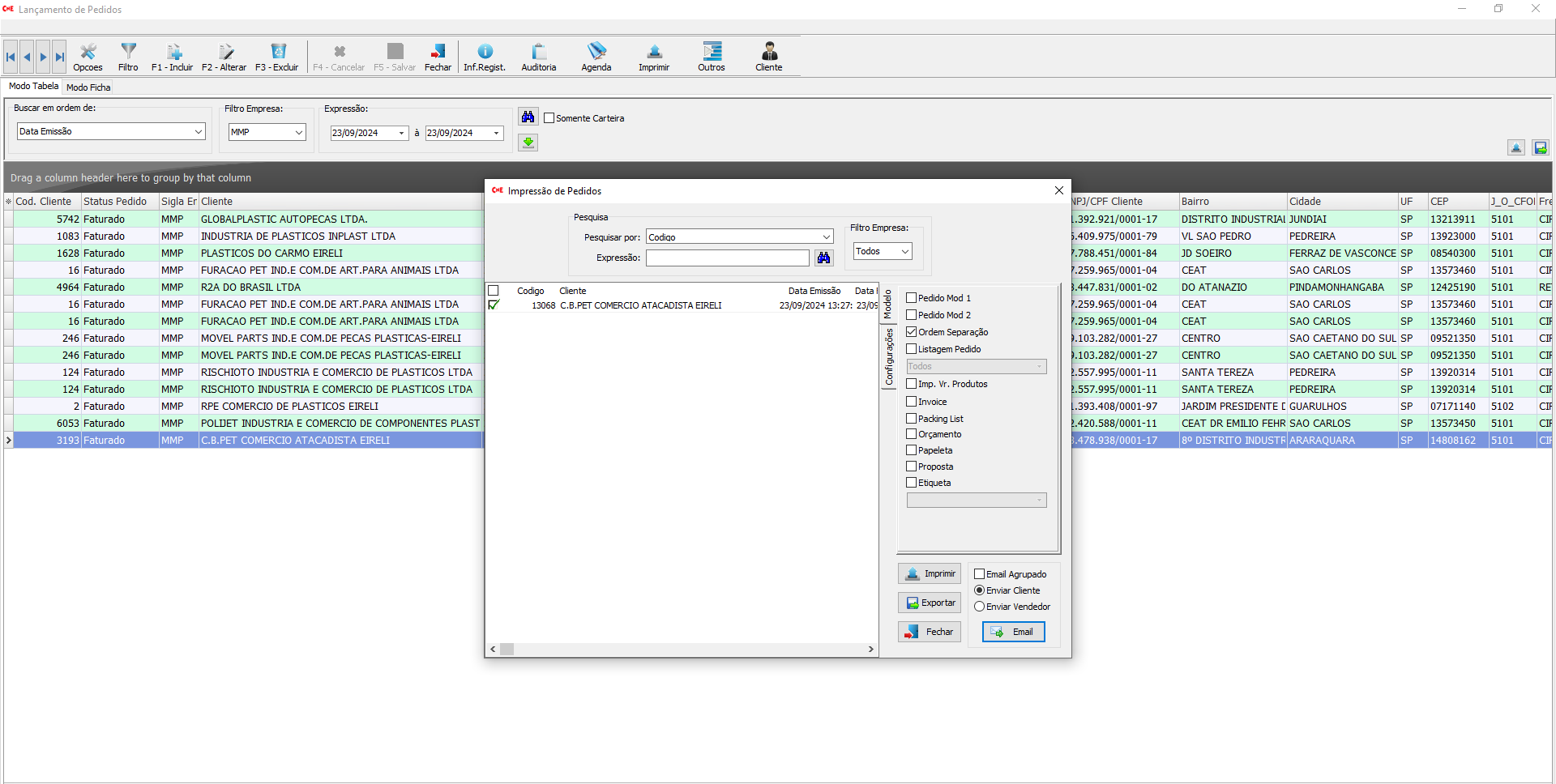Open the Cliente toolbar icon
Screen dimensions: 1556x784
tap(768, 57)
